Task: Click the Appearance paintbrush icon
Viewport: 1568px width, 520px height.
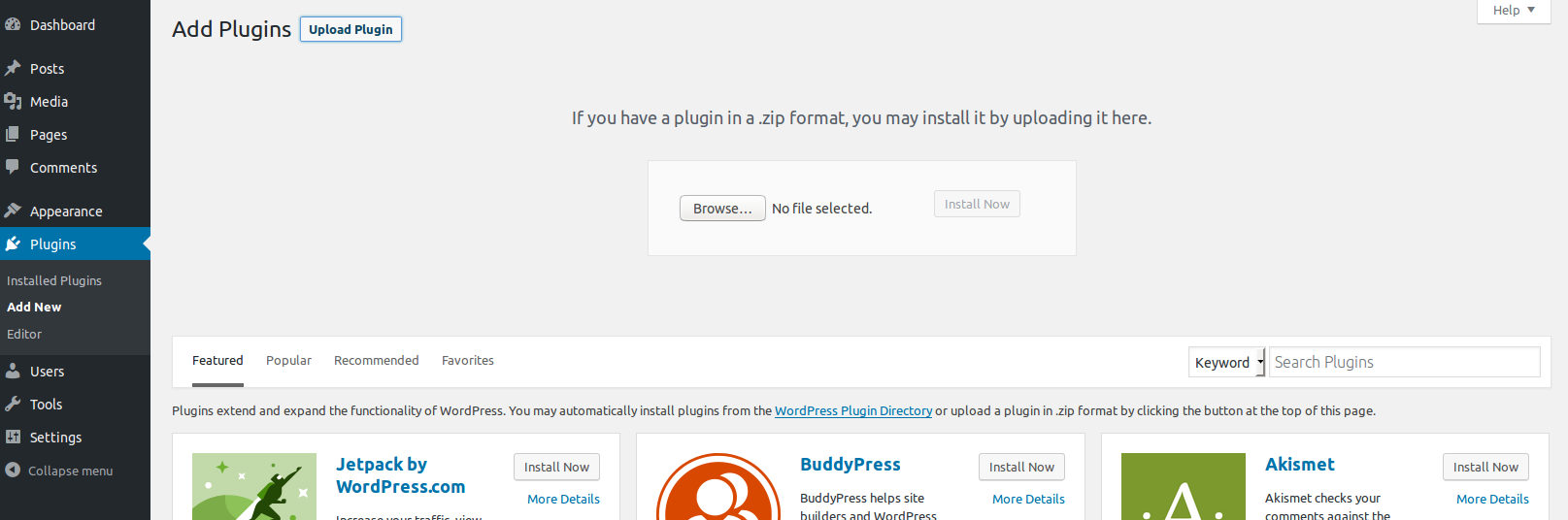Action: [x=13, y=211]
